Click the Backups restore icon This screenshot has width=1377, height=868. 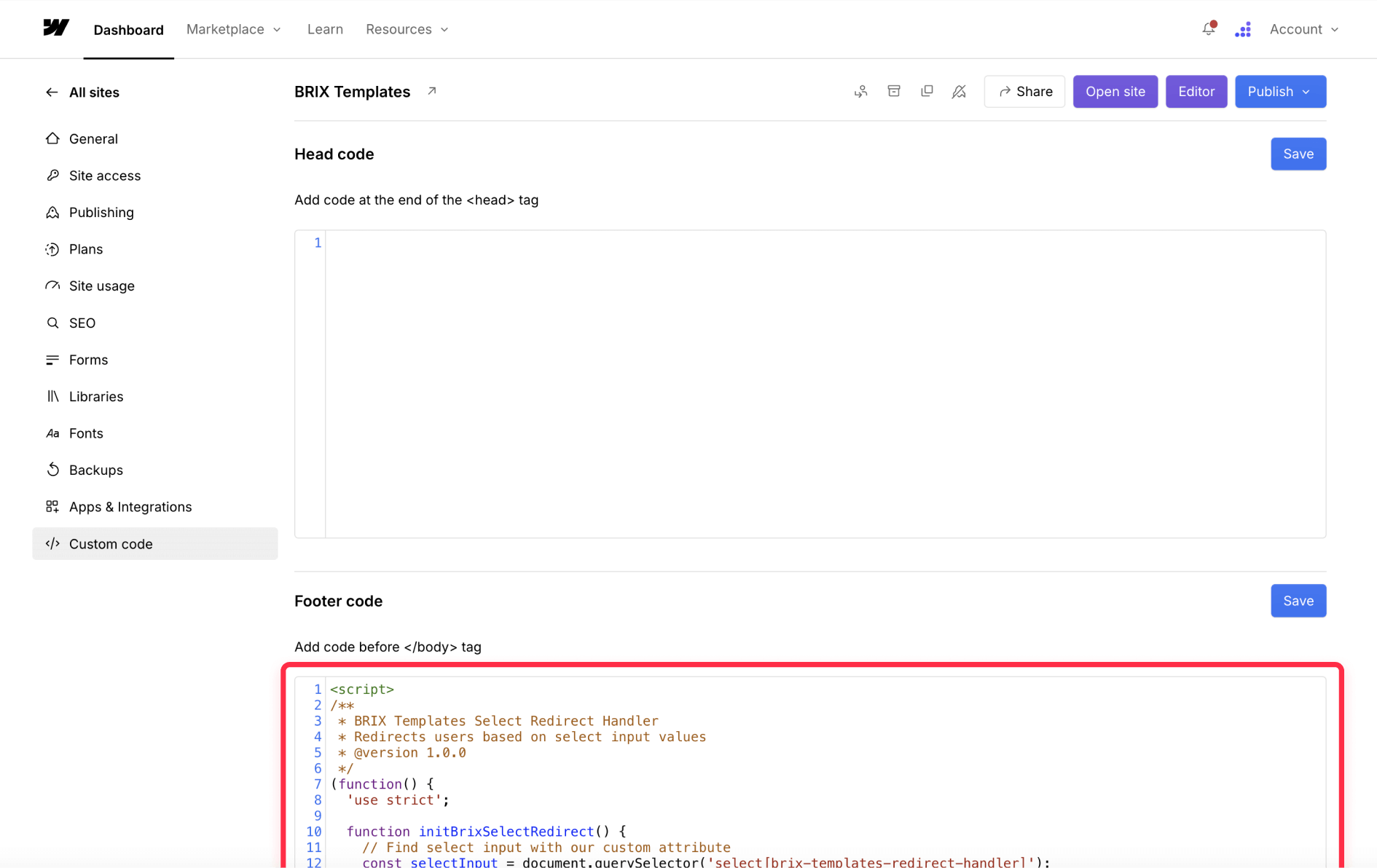52,470
